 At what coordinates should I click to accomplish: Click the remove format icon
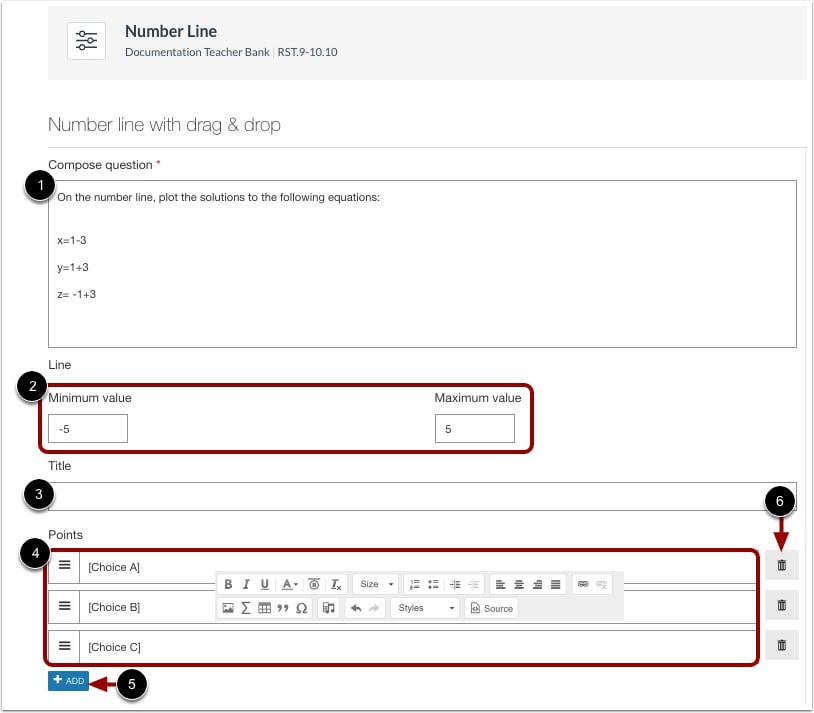[336, 584]
